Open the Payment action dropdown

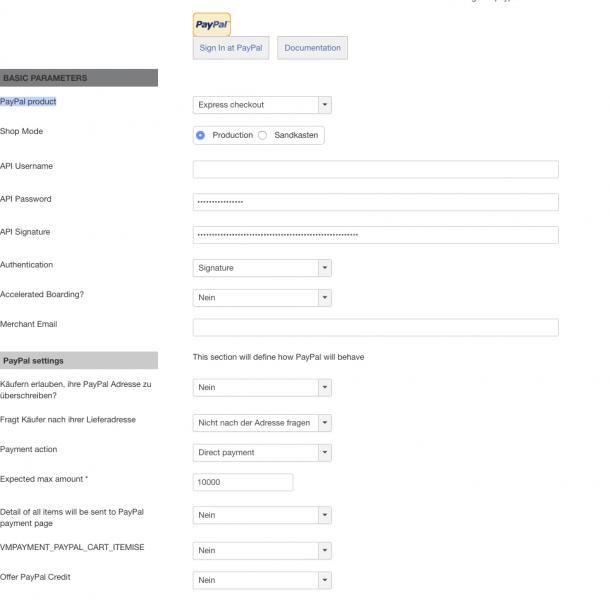[x=261, y=453]
